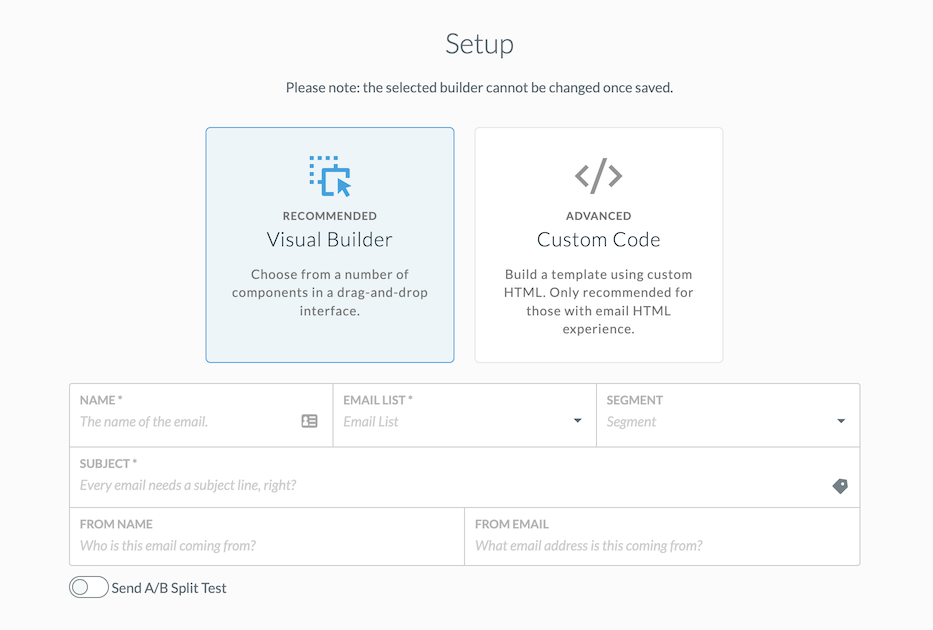The height and width of the screenshot is (630, 933).
Task: Click the Visual Builder title text
Action: pyautogui.click(x=330, y=239)
